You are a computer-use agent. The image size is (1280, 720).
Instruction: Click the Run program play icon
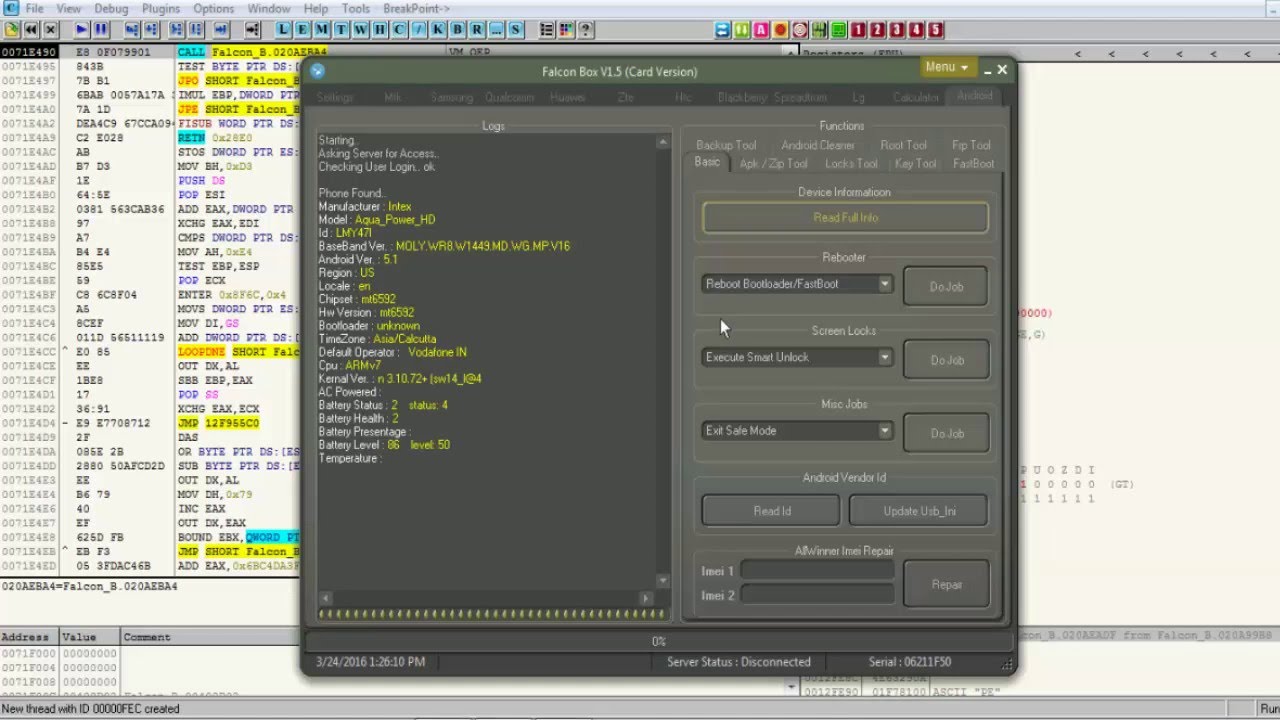pyautogui.click(x=82, y=29)
